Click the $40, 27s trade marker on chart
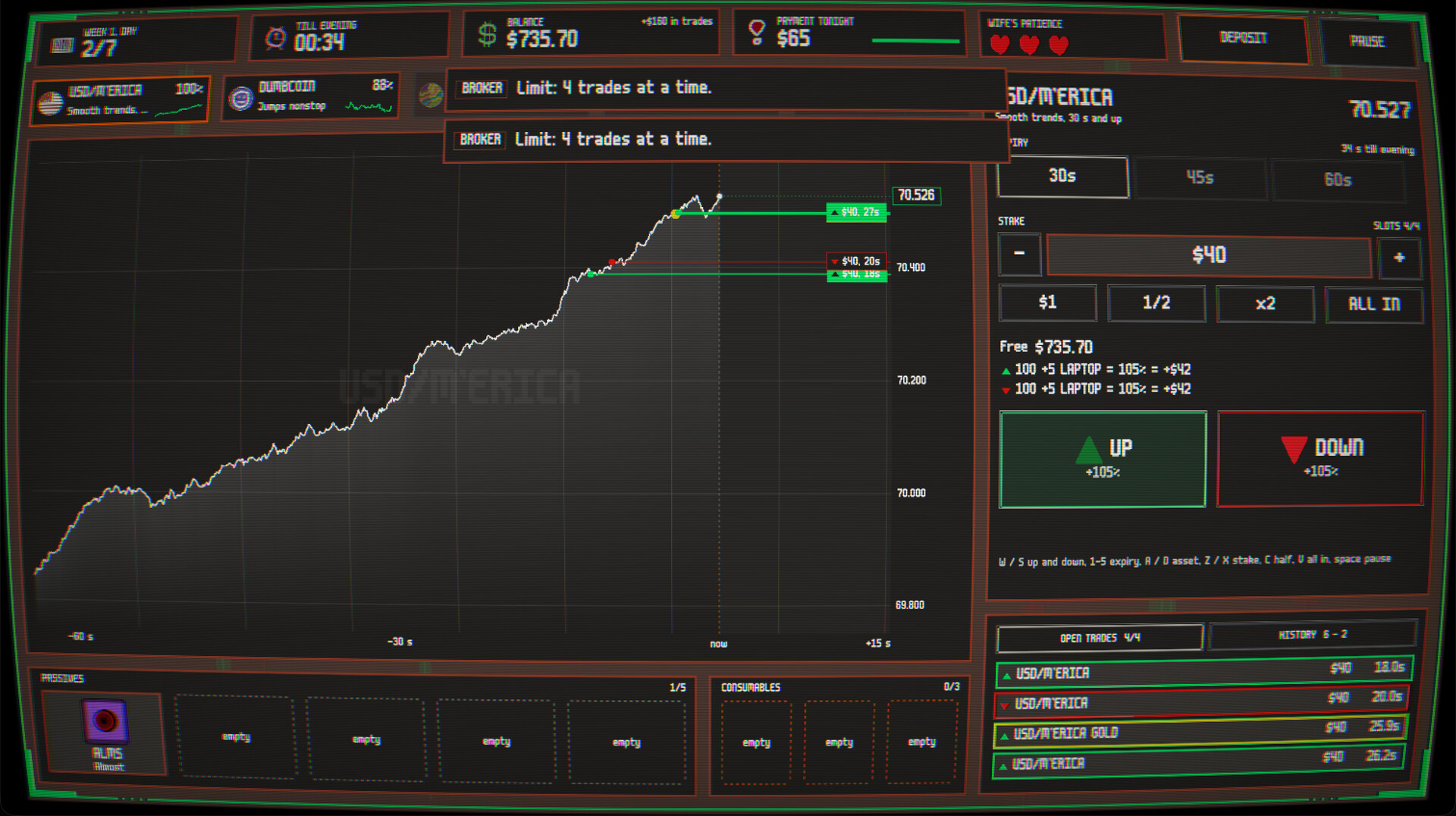Viewport: 1456px width, 816px height. 857,212
